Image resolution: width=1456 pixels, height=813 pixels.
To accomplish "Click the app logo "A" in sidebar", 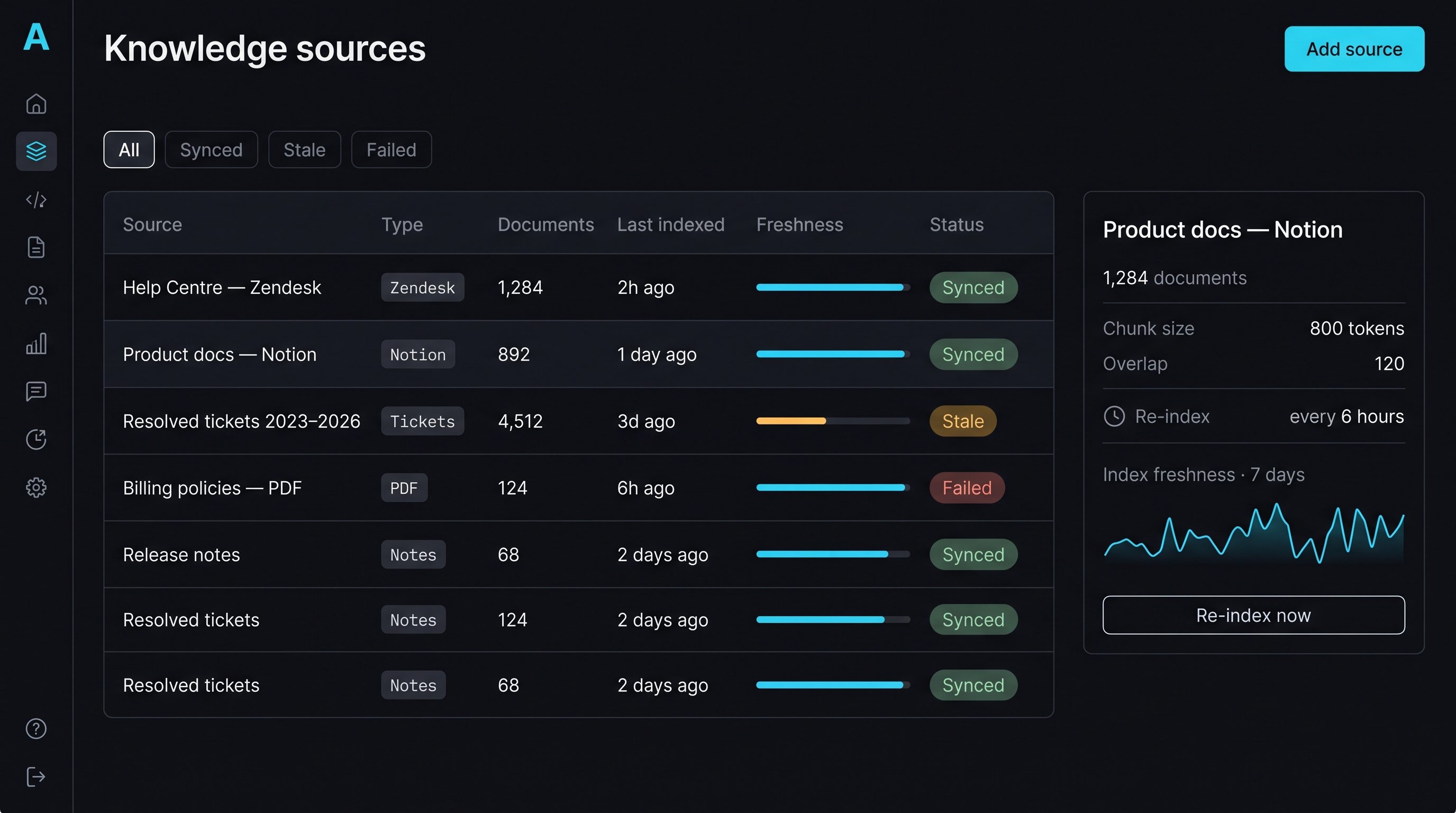I will pyautogui.click(x=36, y=37).
